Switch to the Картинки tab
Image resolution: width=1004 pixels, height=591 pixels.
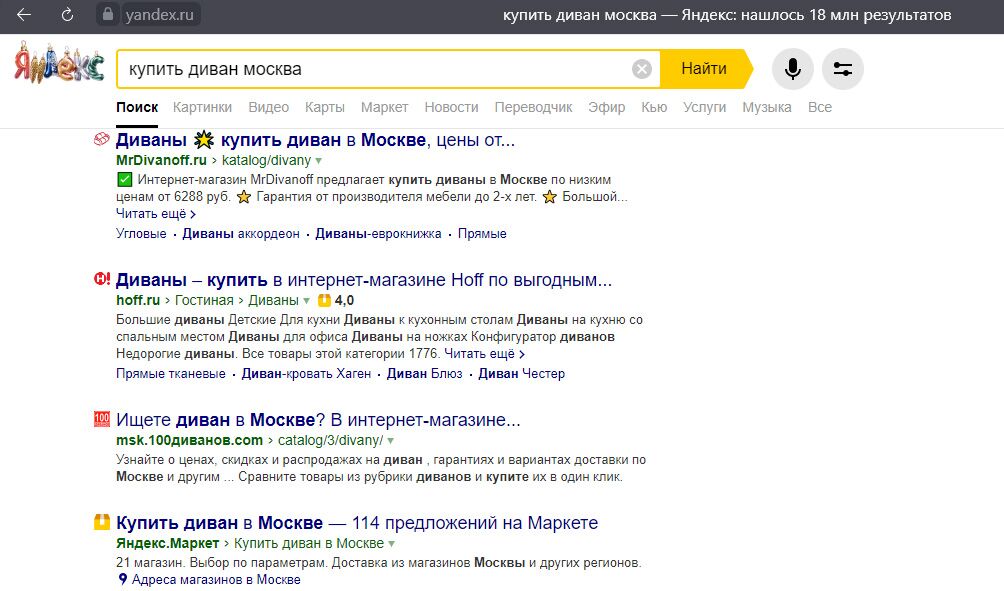coord(203,107)
